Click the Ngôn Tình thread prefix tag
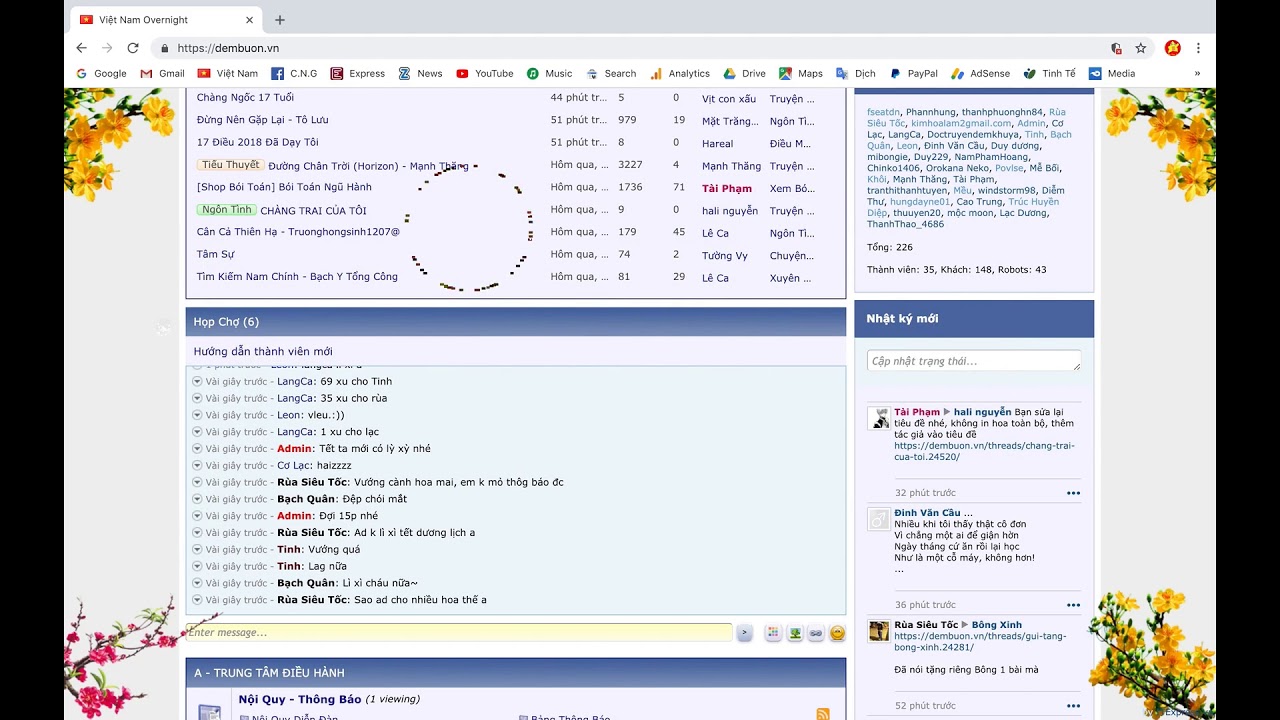 coord(227,210)
